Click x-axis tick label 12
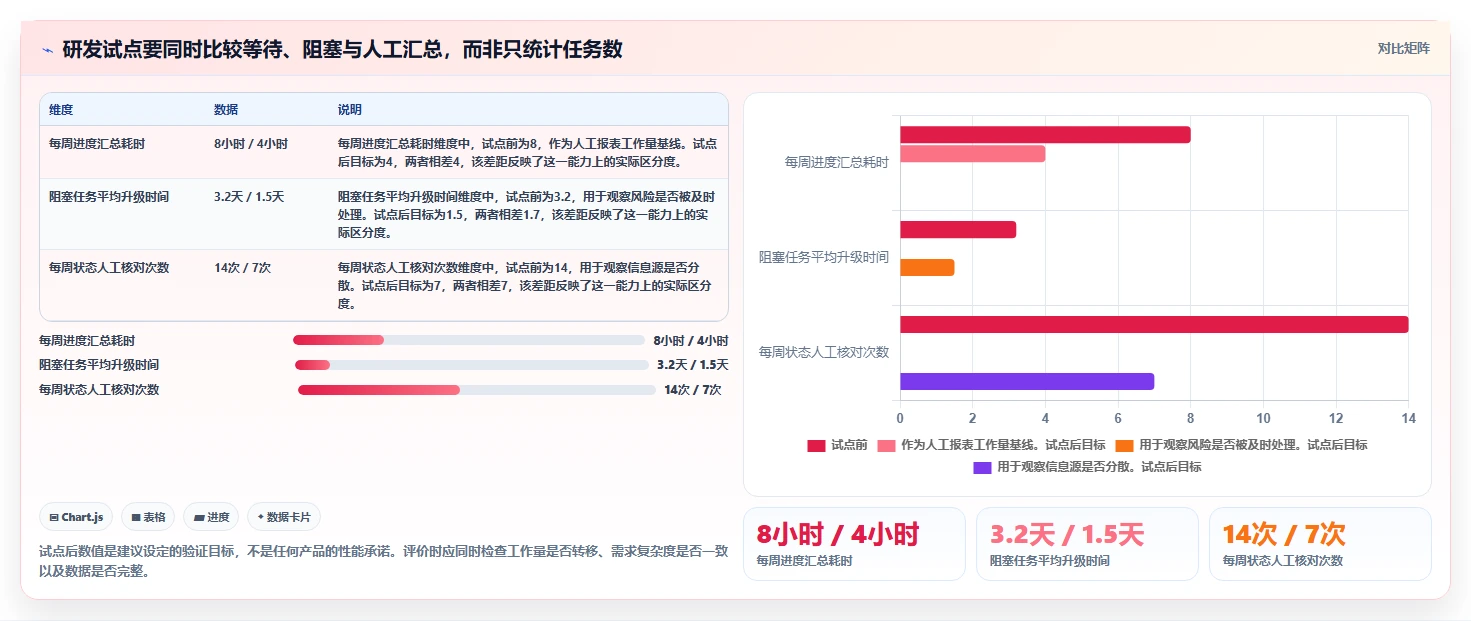1471x621 pixels. [x=1336, y=418]
